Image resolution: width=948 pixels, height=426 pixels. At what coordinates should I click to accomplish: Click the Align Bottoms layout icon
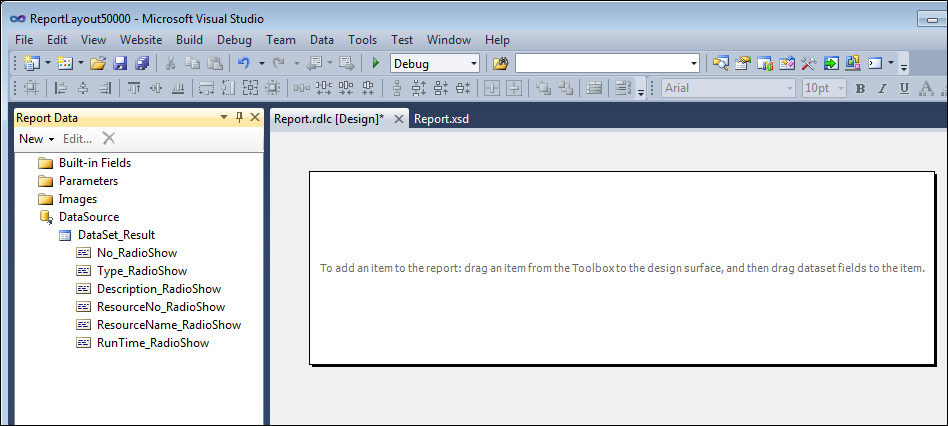click(x=178, y=88)
